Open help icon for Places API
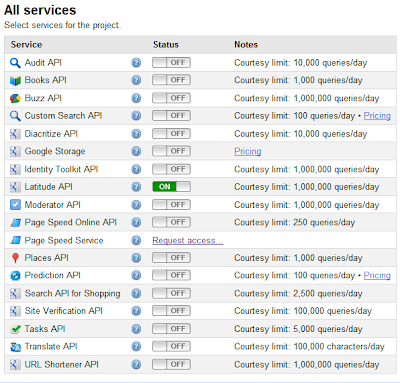 click(x=136, y=258)
